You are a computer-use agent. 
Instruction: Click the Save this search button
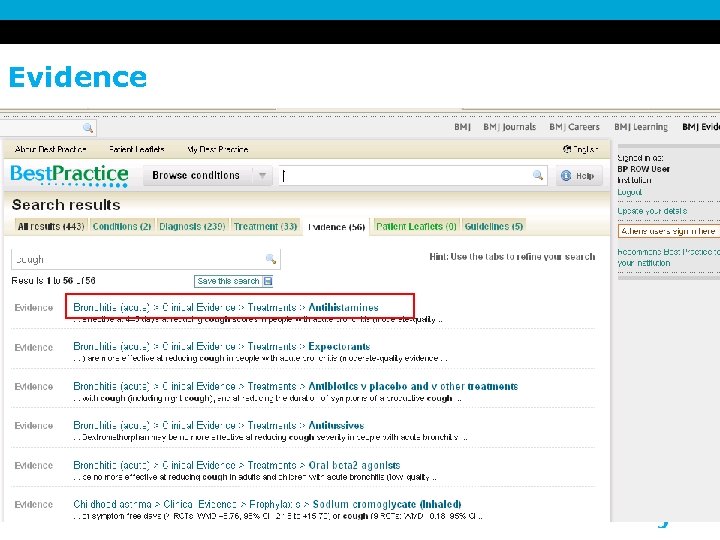click(x=234, y=281)
